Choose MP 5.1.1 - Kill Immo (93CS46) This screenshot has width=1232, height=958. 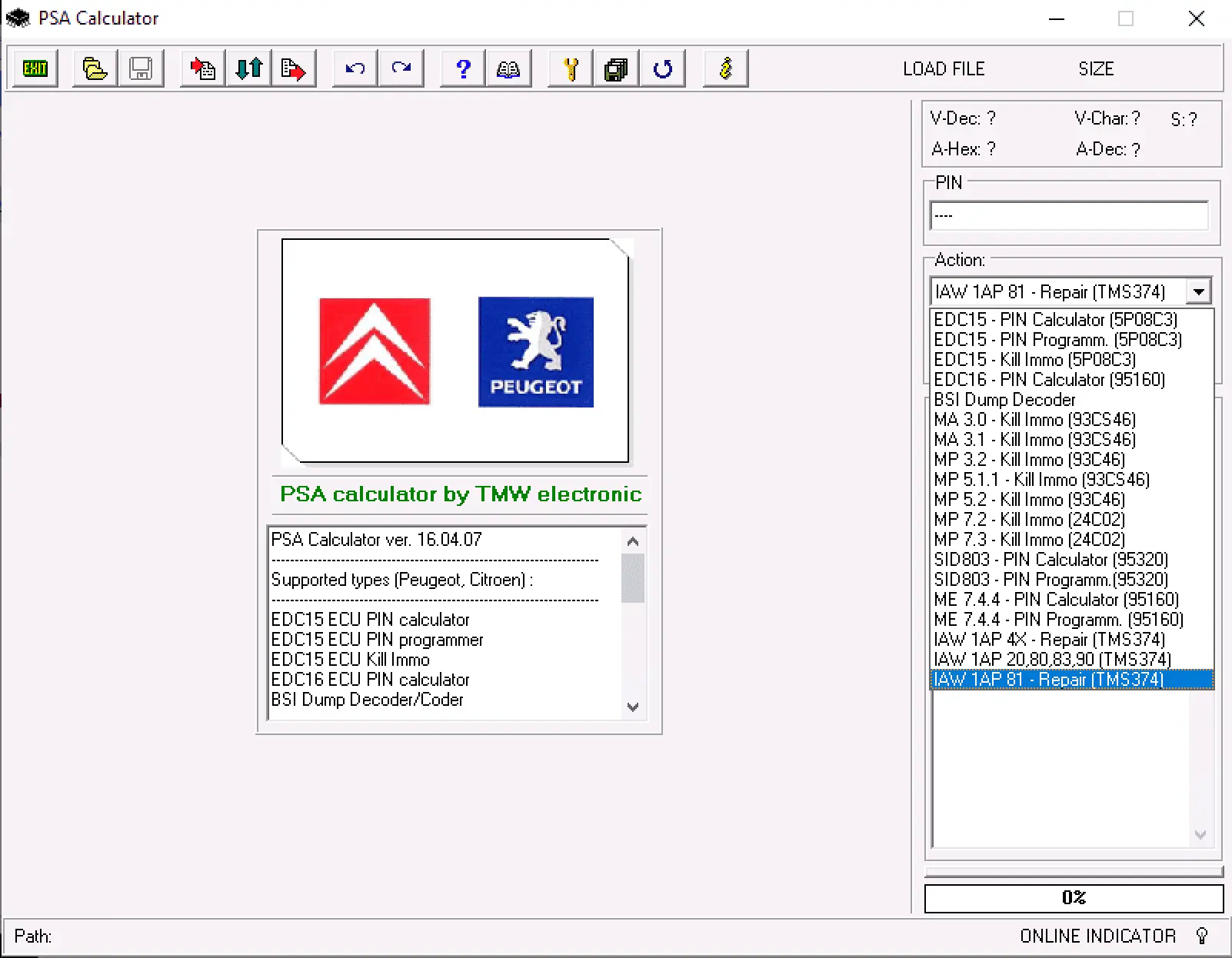(1071, 479)
